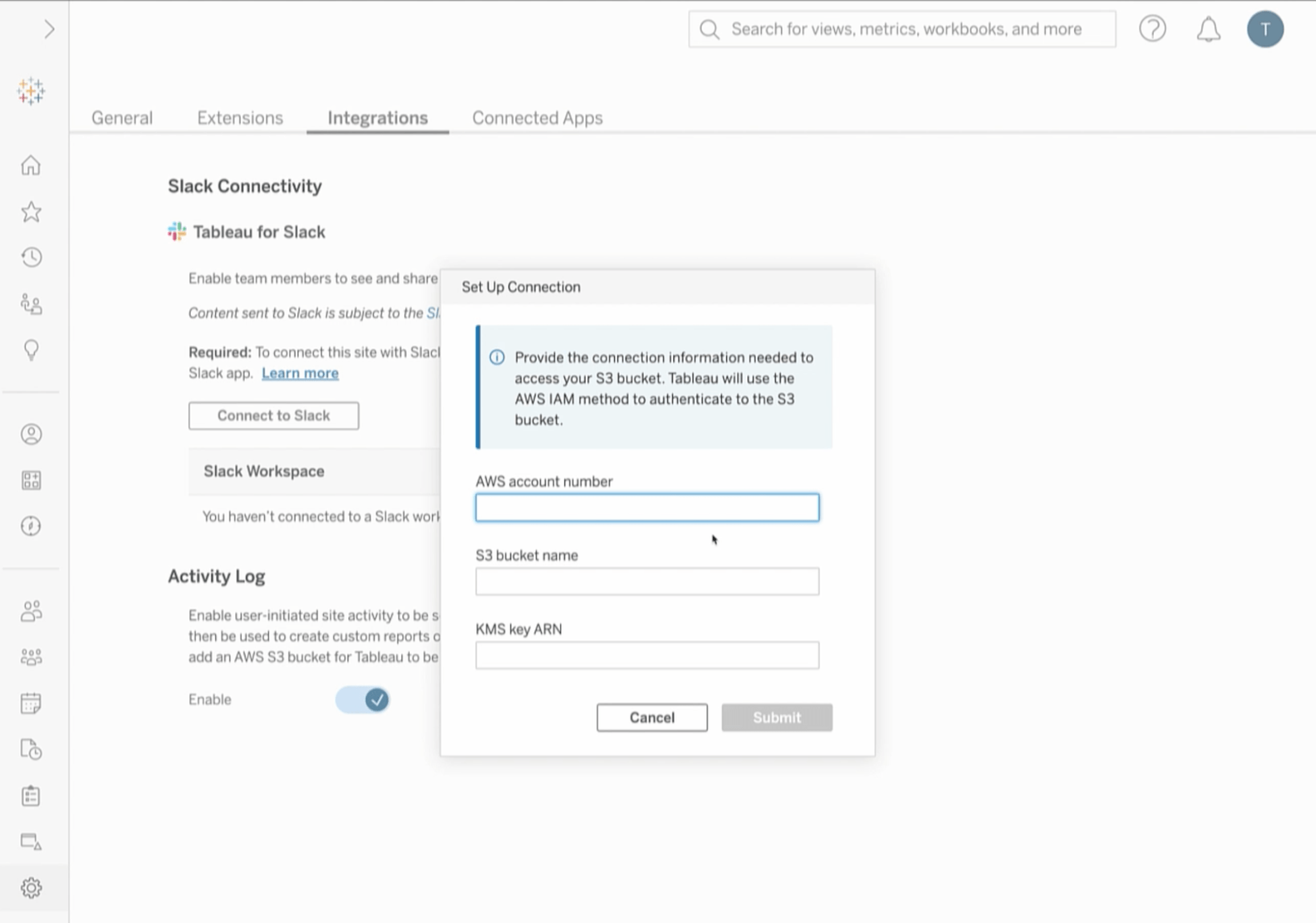Click the Favorites star icon
Screen dimensions: 1316x923
point(31,212)
